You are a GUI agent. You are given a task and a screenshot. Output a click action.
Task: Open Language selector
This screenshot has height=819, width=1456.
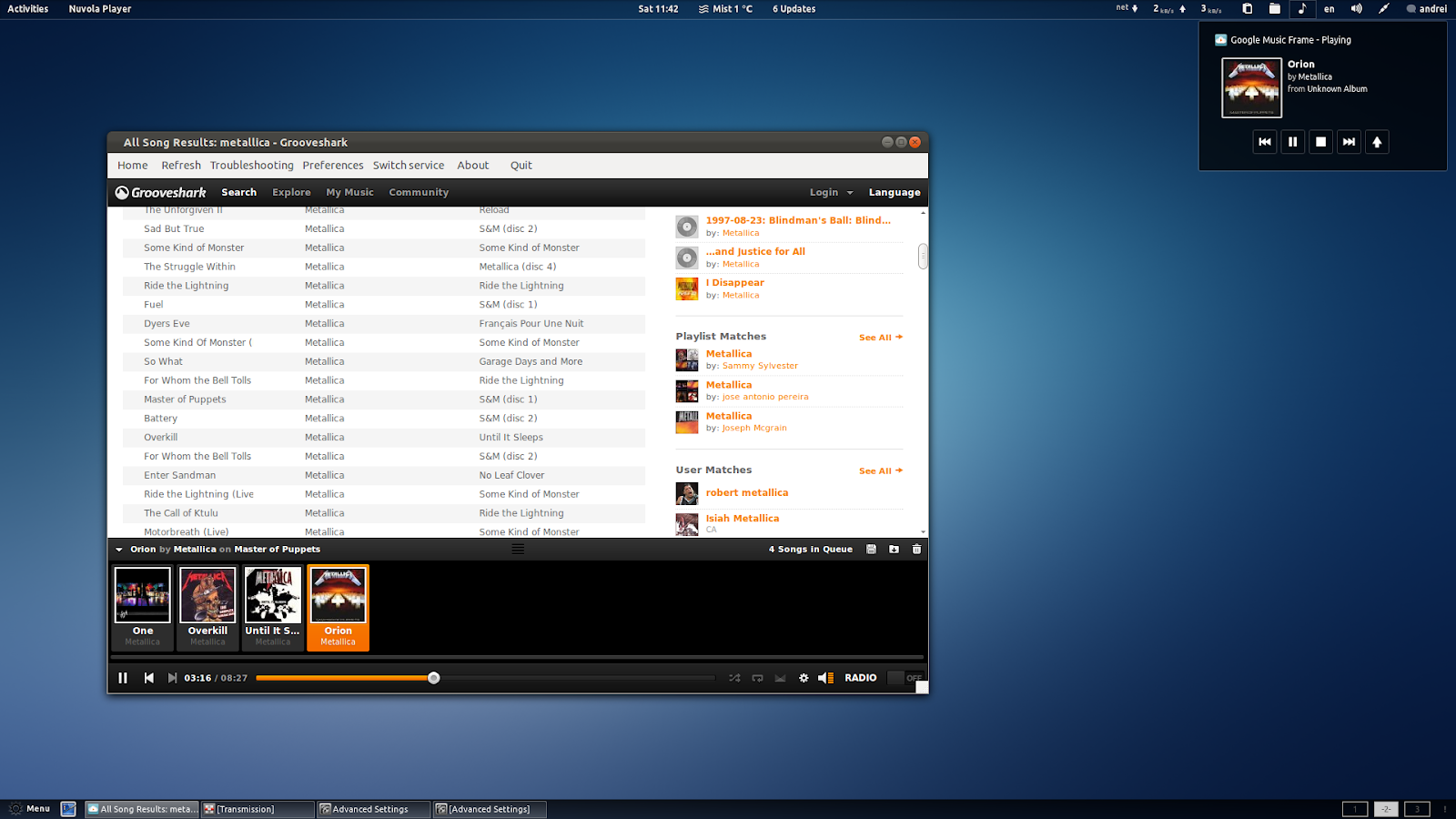[895, 192]
